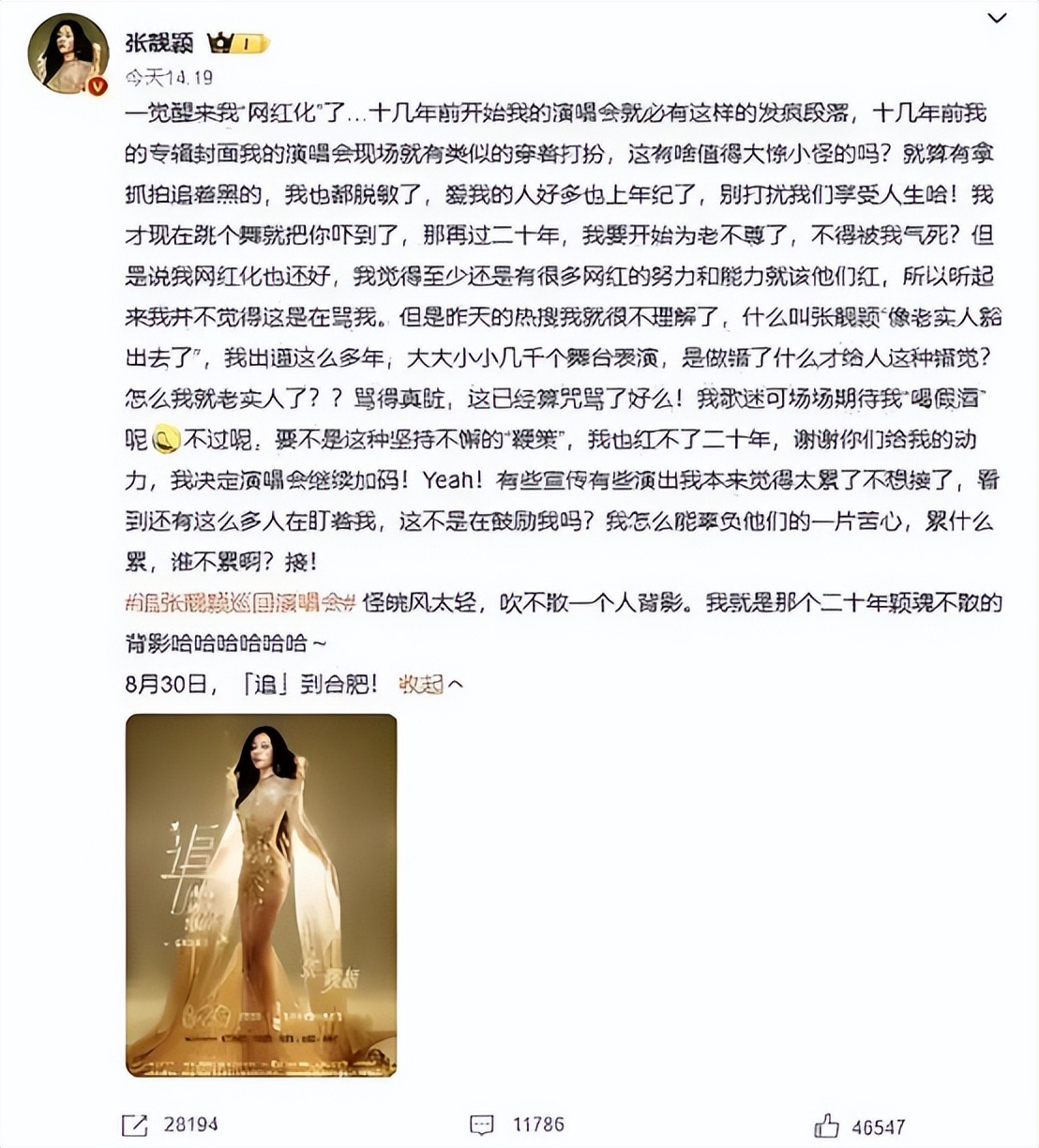Image resolution: width=1039 pixels, height=1148 pixels.
Task: Click the repost count 28194
Action: click(191, 1125)
